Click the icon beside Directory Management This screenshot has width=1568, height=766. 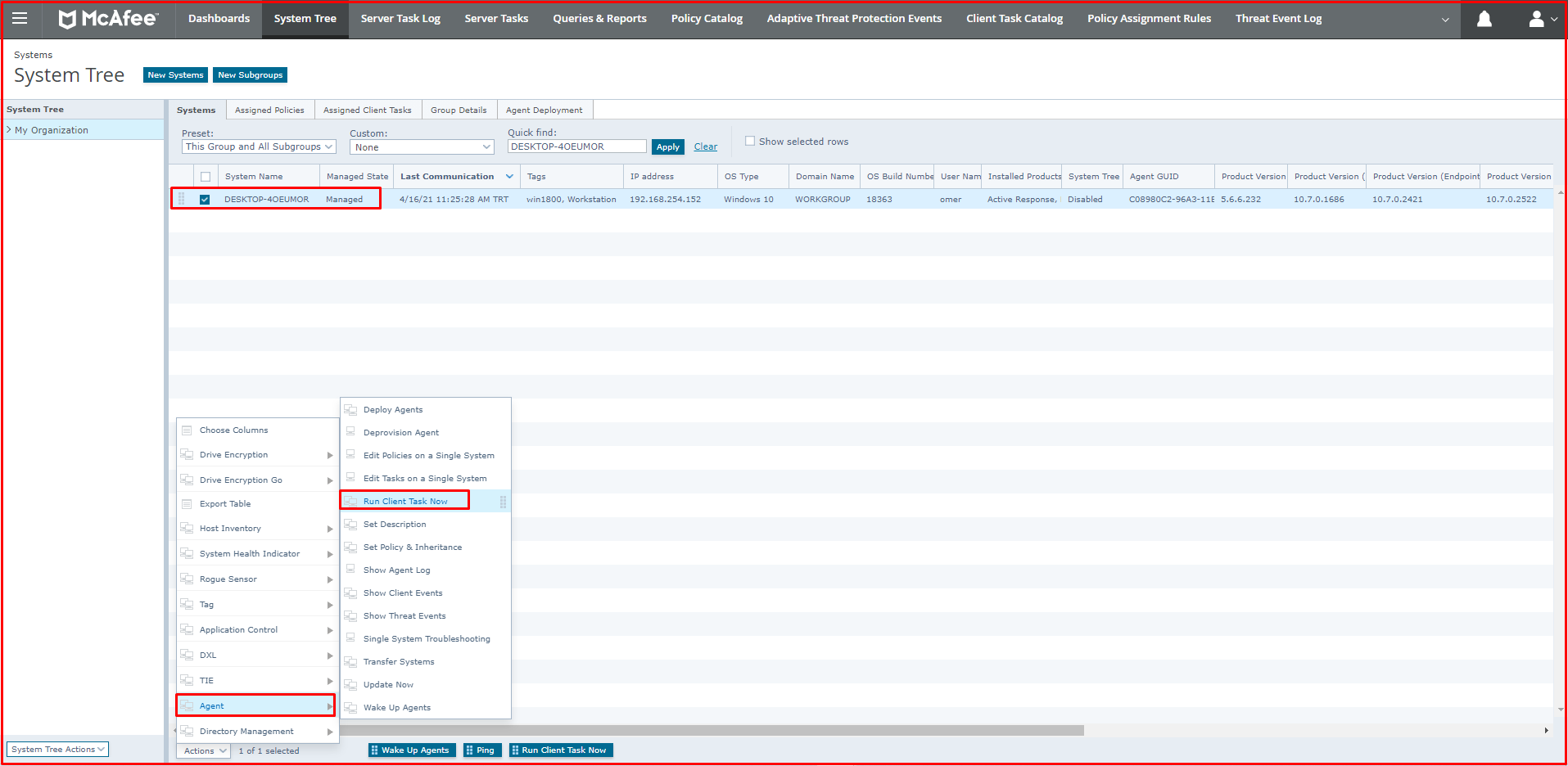point(187,732)
